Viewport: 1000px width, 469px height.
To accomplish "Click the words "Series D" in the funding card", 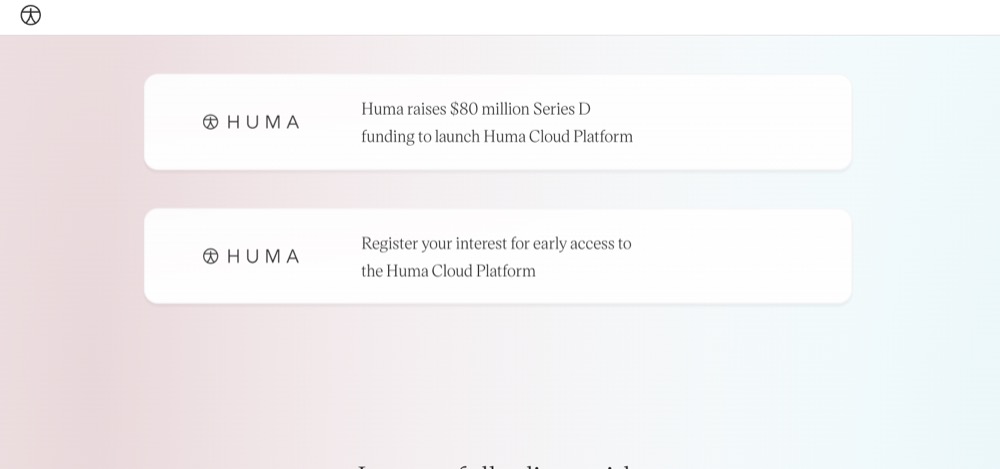I will (x=562, y=109).
